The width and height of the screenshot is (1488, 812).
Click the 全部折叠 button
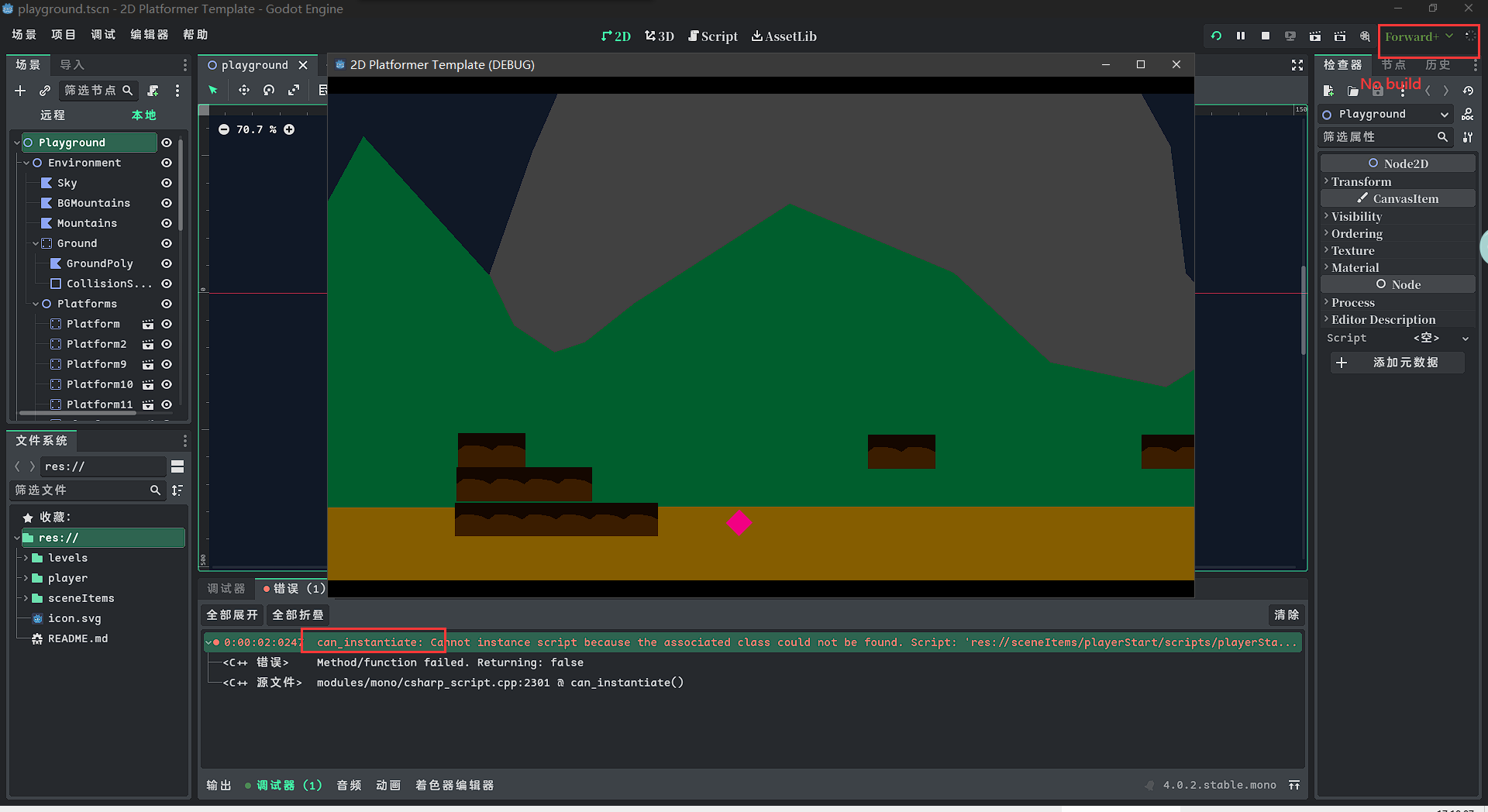297,614
